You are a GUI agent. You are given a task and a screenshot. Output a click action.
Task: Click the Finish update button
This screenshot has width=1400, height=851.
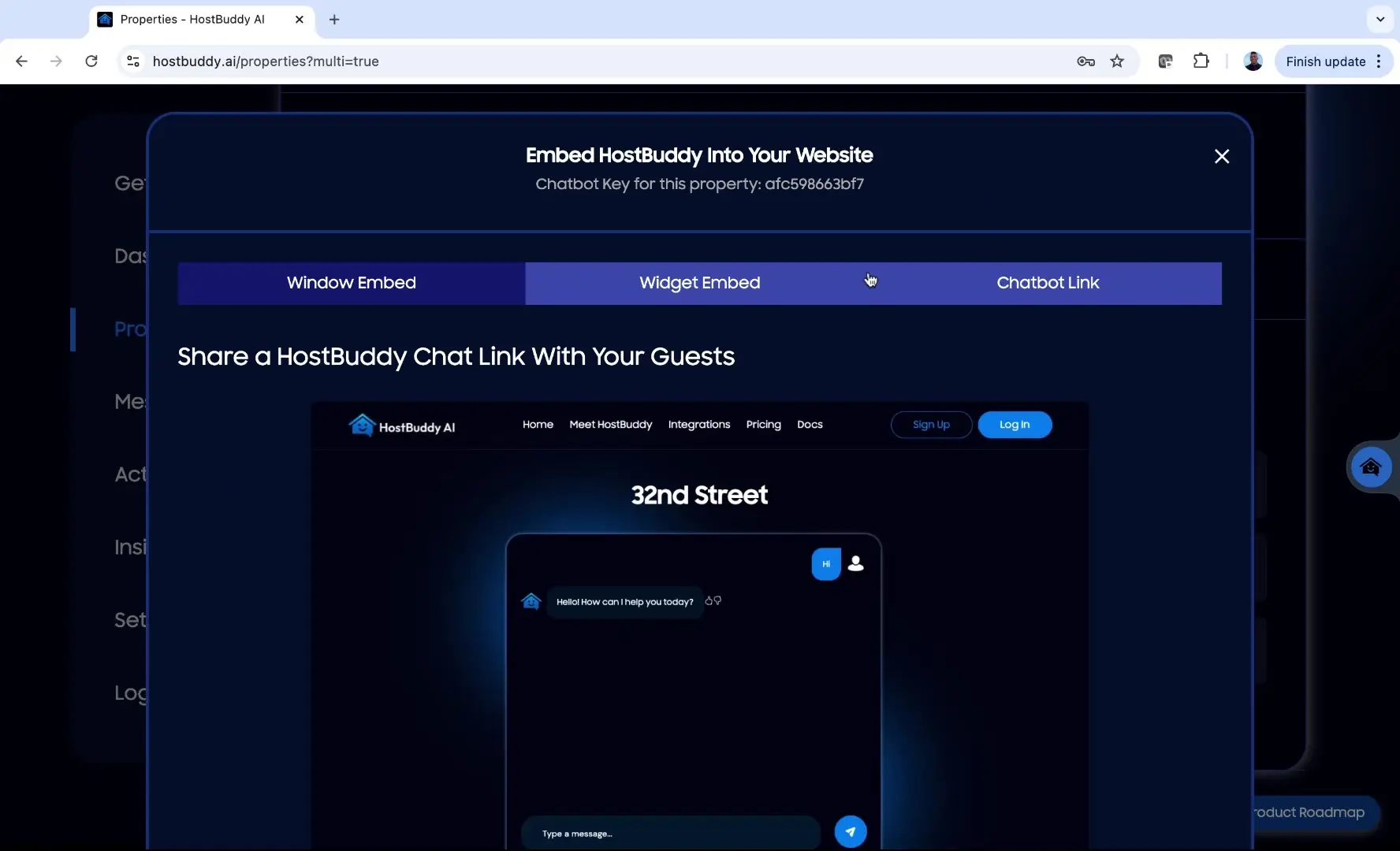[1326, 61]
